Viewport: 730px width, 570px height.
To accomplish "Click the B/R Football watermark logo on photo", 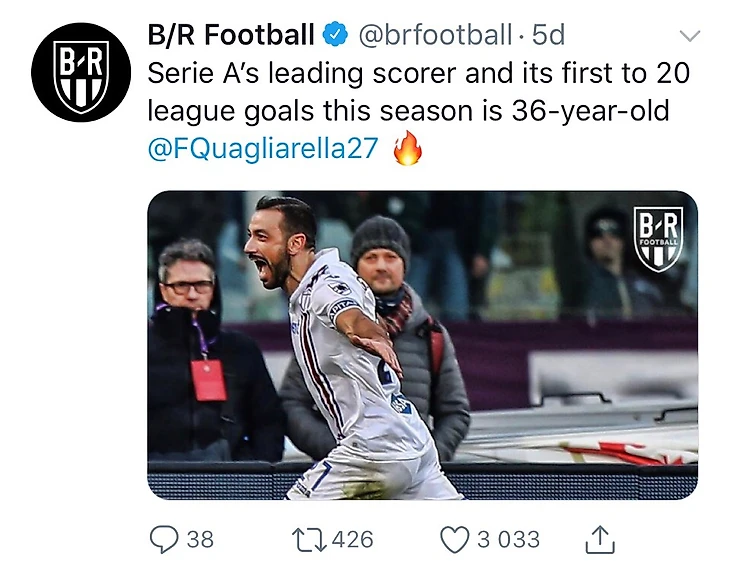I will click(x=658, y=239).
